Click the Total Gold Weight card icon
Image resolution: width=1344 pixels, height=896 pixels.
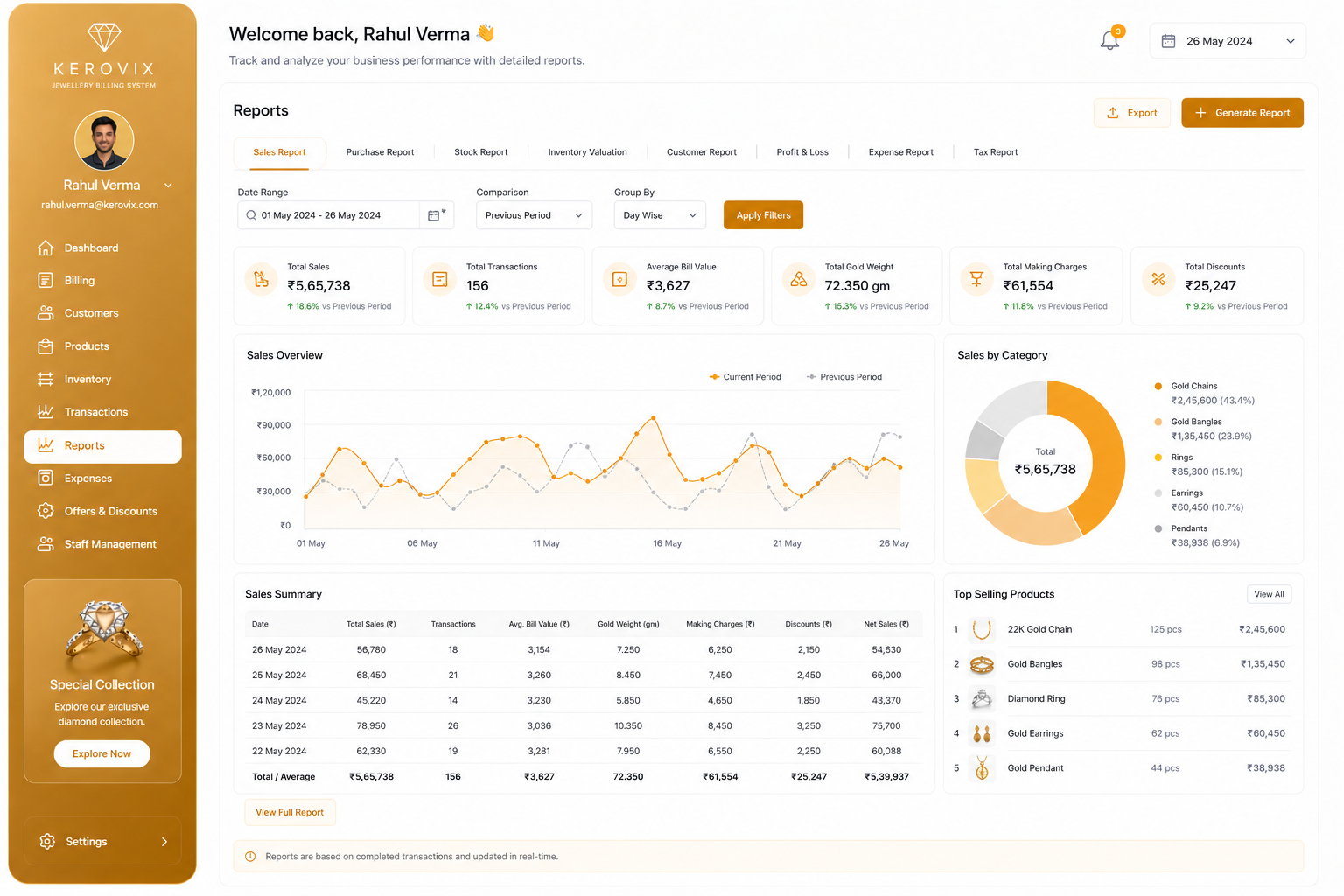(x=799, y=280)
